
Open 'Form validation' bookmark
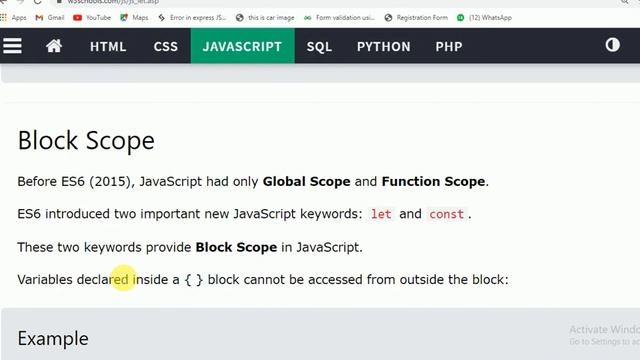pos(339,18)
